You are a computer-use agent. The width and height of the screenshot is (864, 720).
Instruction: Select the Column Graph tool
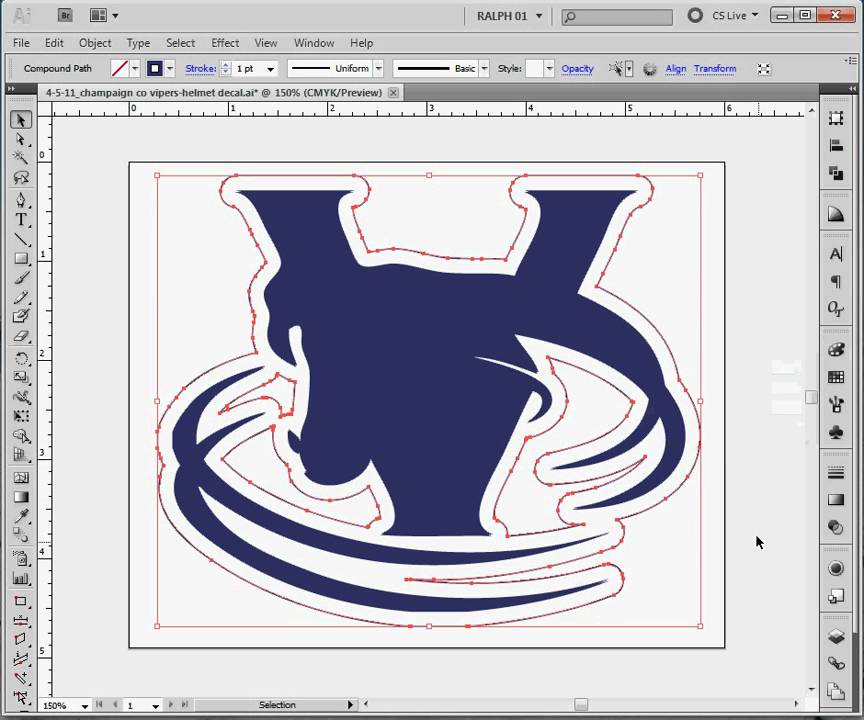click(21, 578)
